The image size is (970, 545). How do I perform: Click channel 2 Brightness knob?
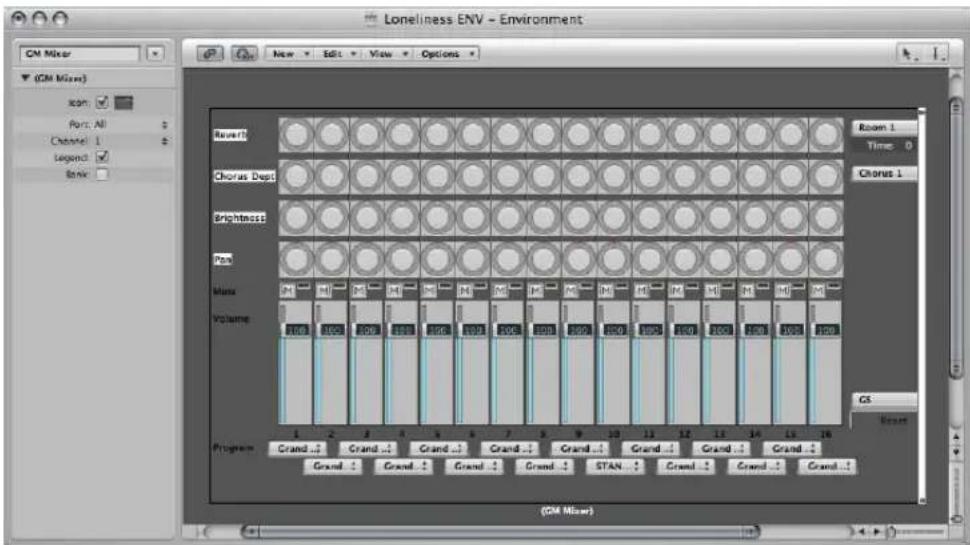pyautogui.click(x=332, y=218)
